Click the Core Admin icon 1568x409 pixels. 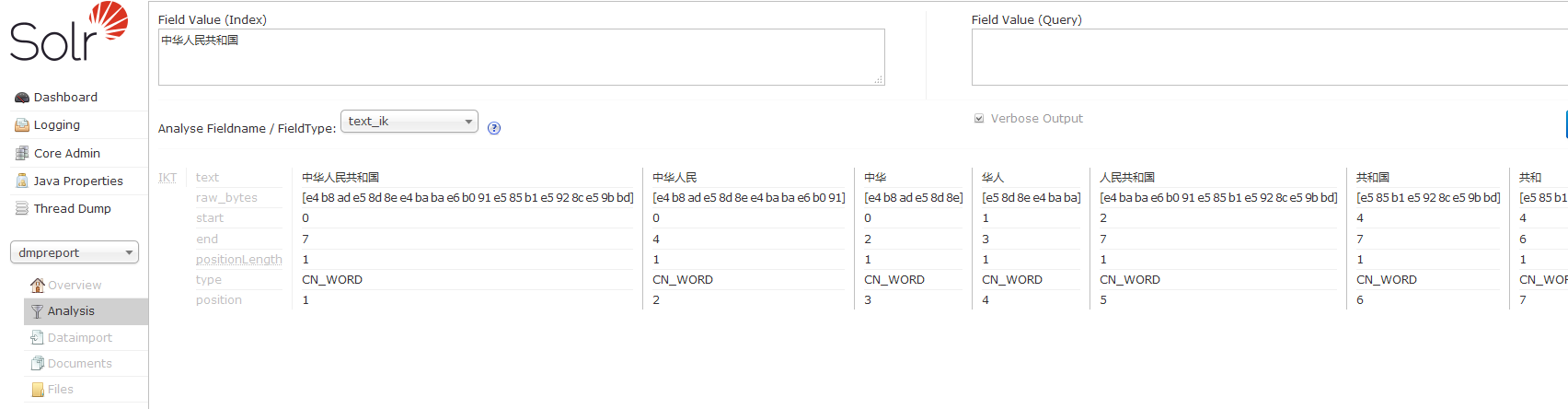22,154
